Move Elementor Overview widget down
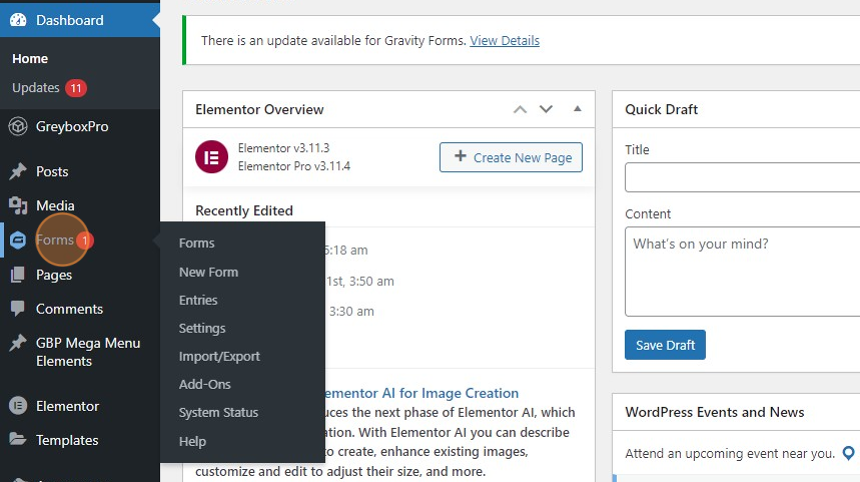The width and height of the screenshot is (860, 482). tap(546, 109)
